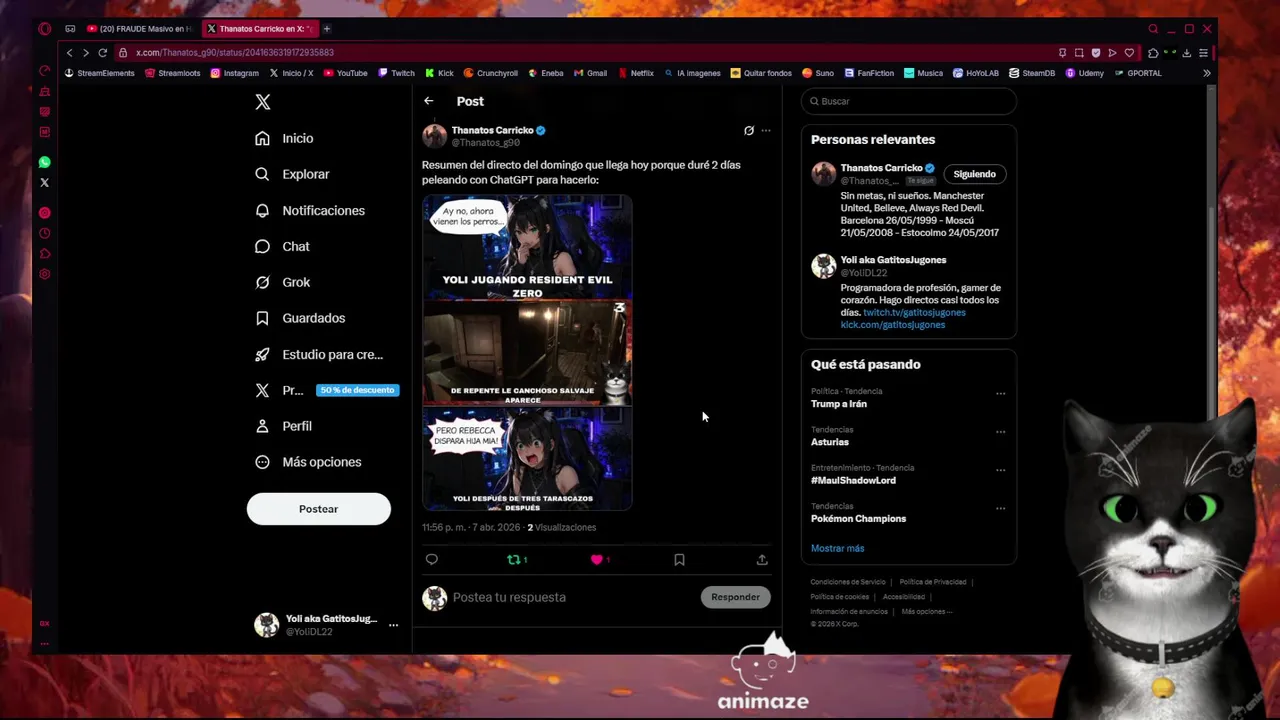Click the Responder button
1280x720 pixels.
click(735, 597)
